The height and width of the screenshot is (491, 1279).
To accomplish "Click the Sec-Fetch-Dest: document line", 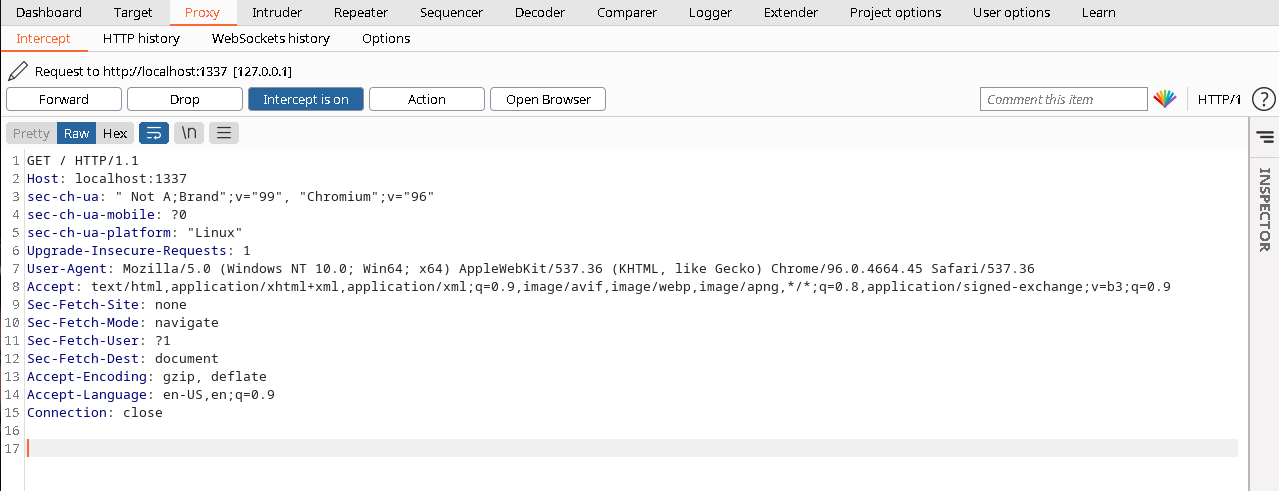I will pos(123,358).
